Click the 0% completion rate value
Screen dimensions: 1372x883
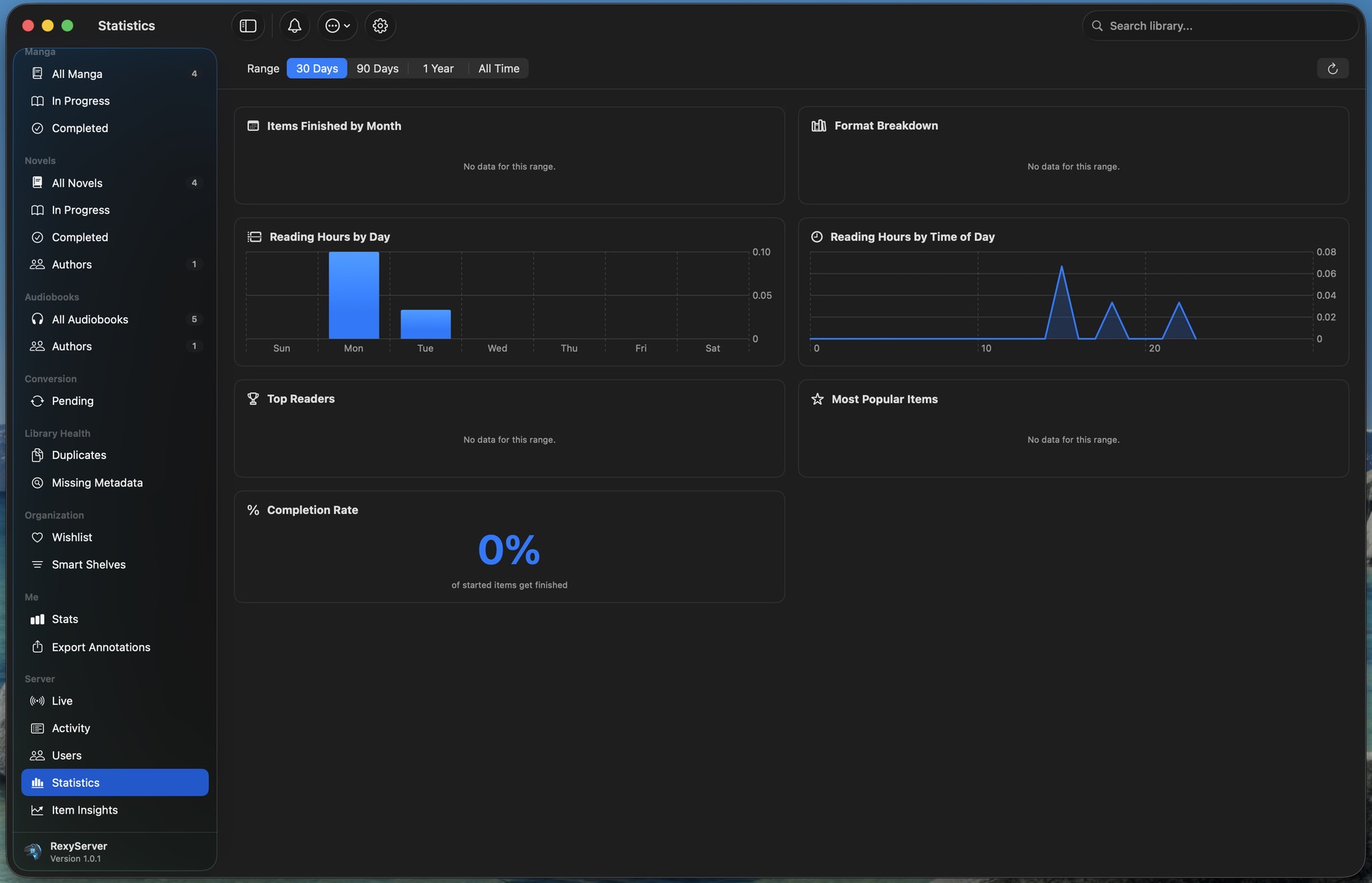pyautogui.click(x=509, y=550)
